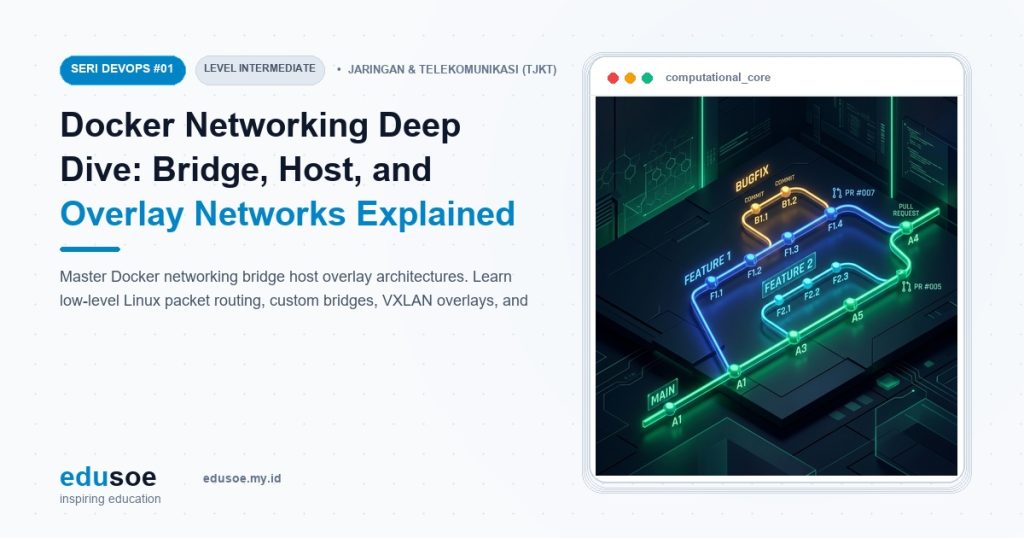Viewport: 1024px width, 538px height.
Task: Click the blue Overlay Networks Explained title line
Action: point(287,214)
